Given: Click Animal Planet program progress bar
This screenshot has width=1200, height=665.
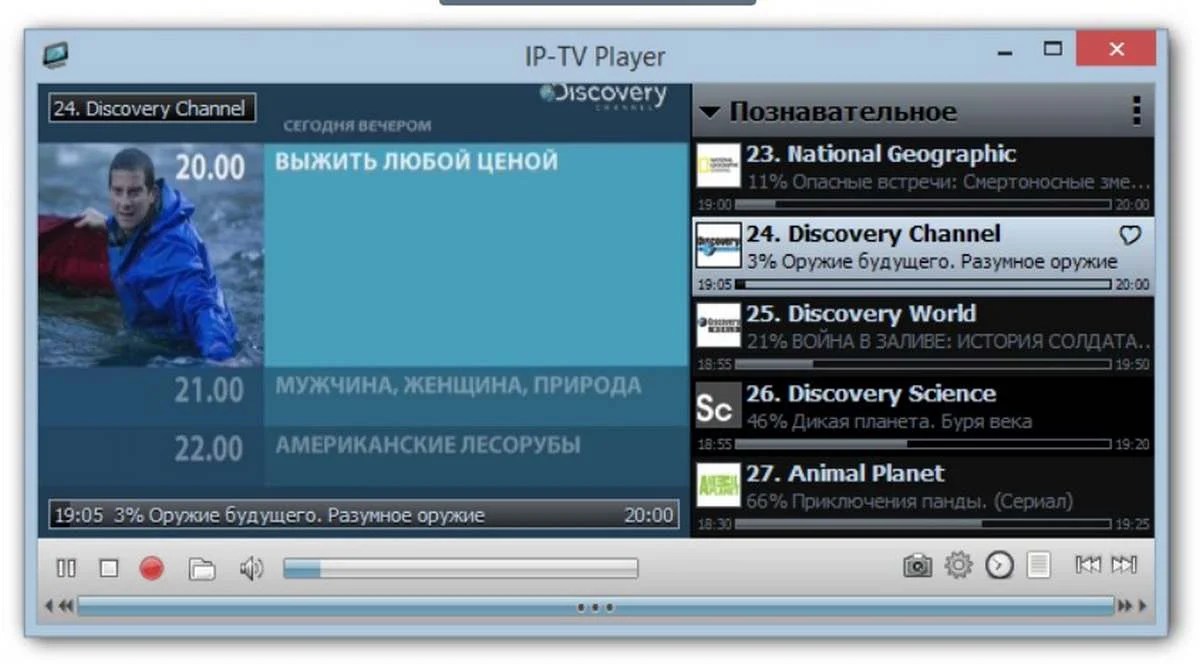Looking at the screenshot, I should tap(923, 524).
